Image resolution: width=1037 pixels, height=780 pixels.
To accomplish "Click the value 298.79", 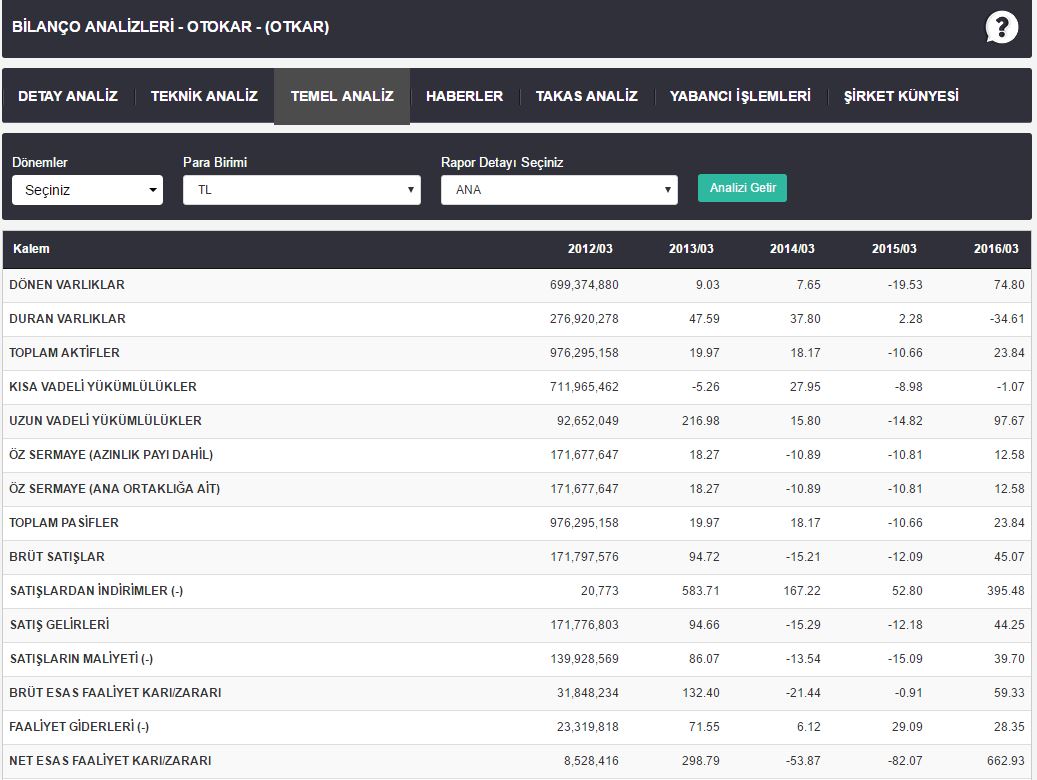I will click(700, 761).
